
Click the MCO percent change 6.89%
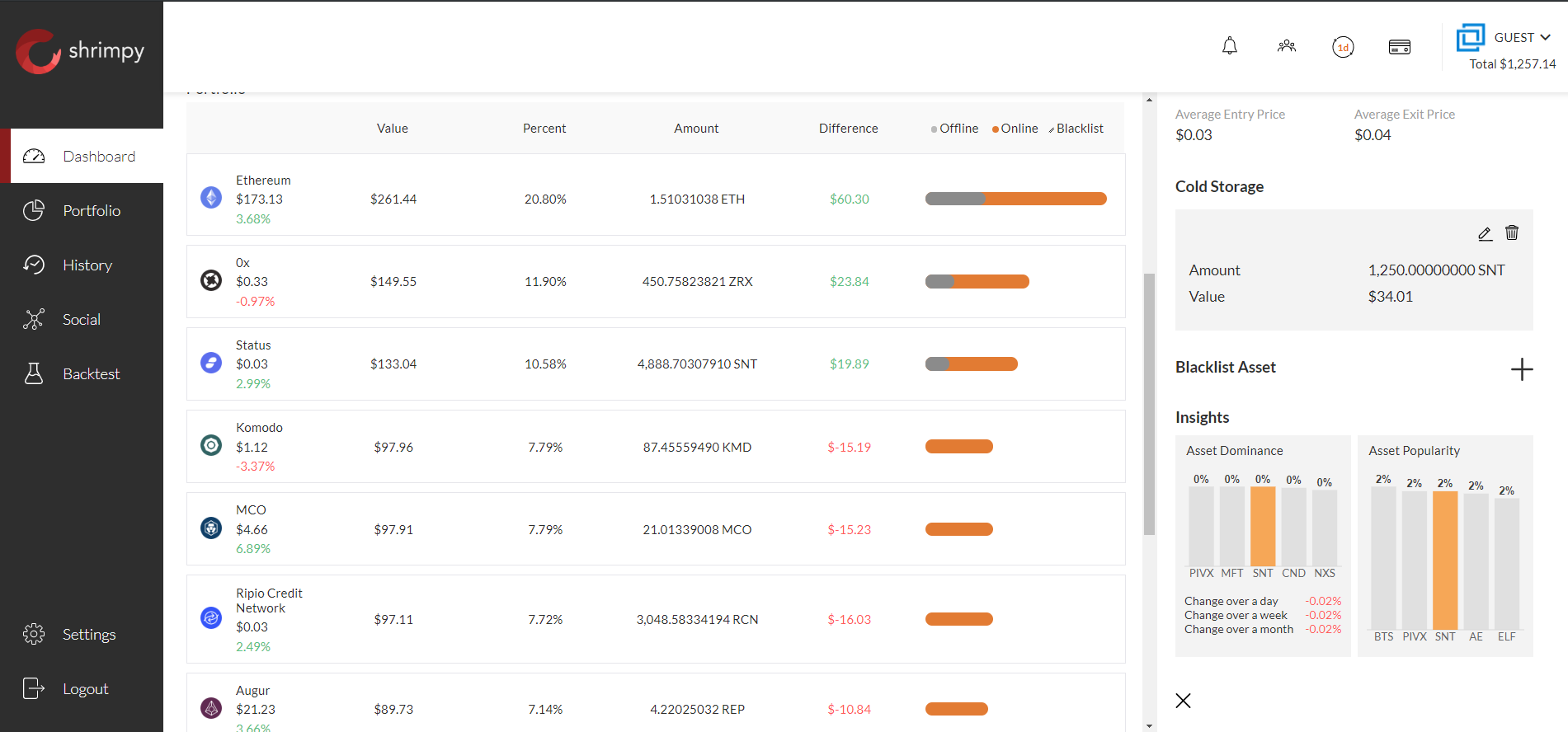[x=253, y=549]
